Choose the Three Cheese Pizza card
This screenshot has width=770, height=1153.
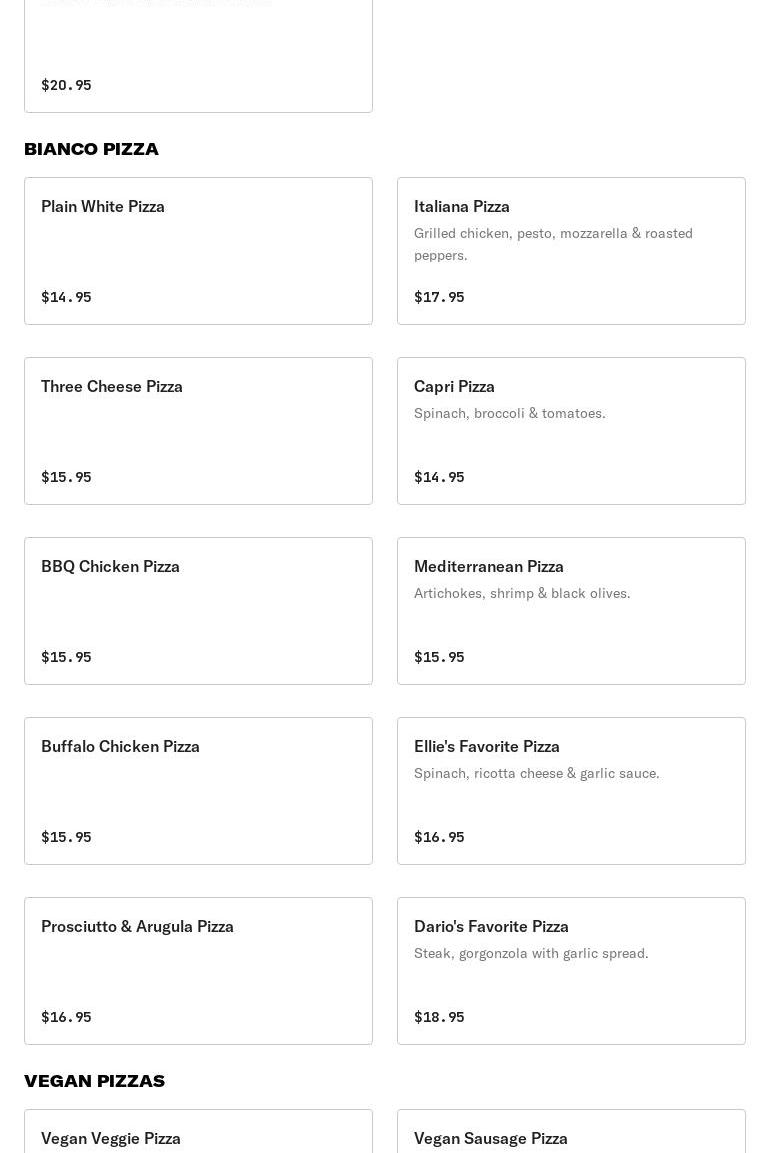pos(198,430)
